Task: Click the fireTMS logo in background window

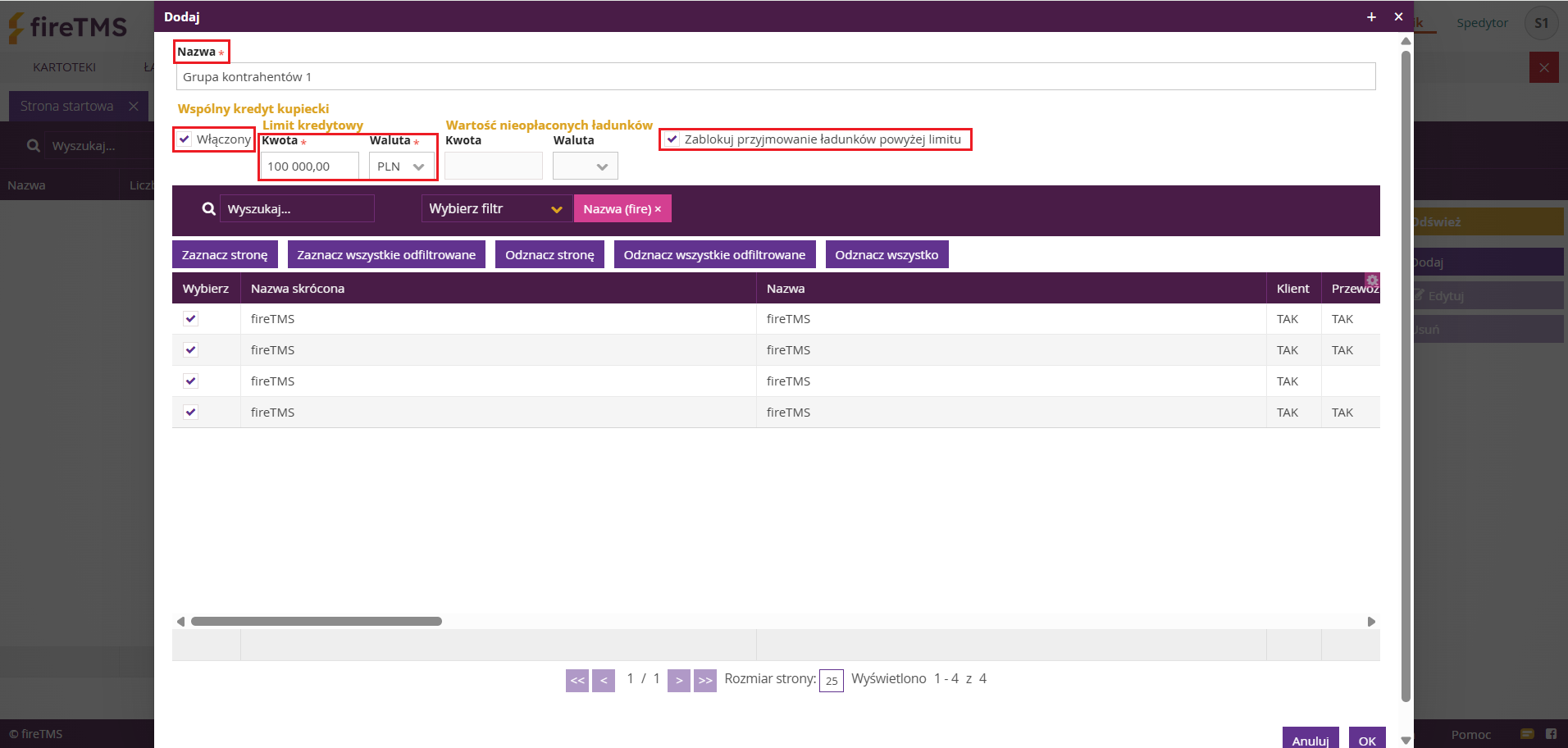Action: tap(68, 27)
